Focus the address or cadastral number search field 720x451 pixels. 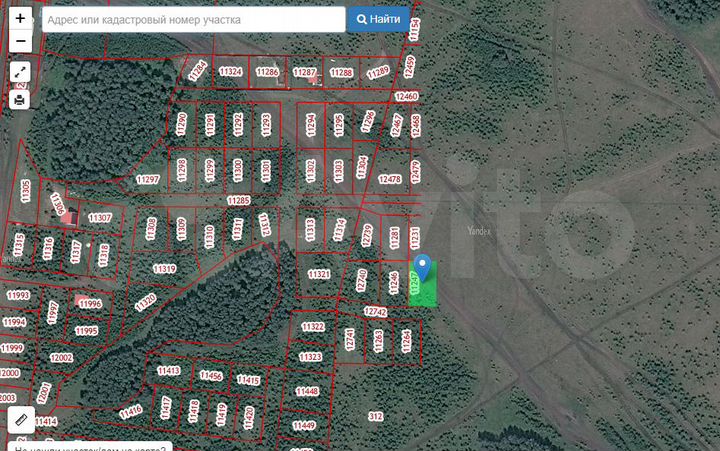click(x=193, y=19)
